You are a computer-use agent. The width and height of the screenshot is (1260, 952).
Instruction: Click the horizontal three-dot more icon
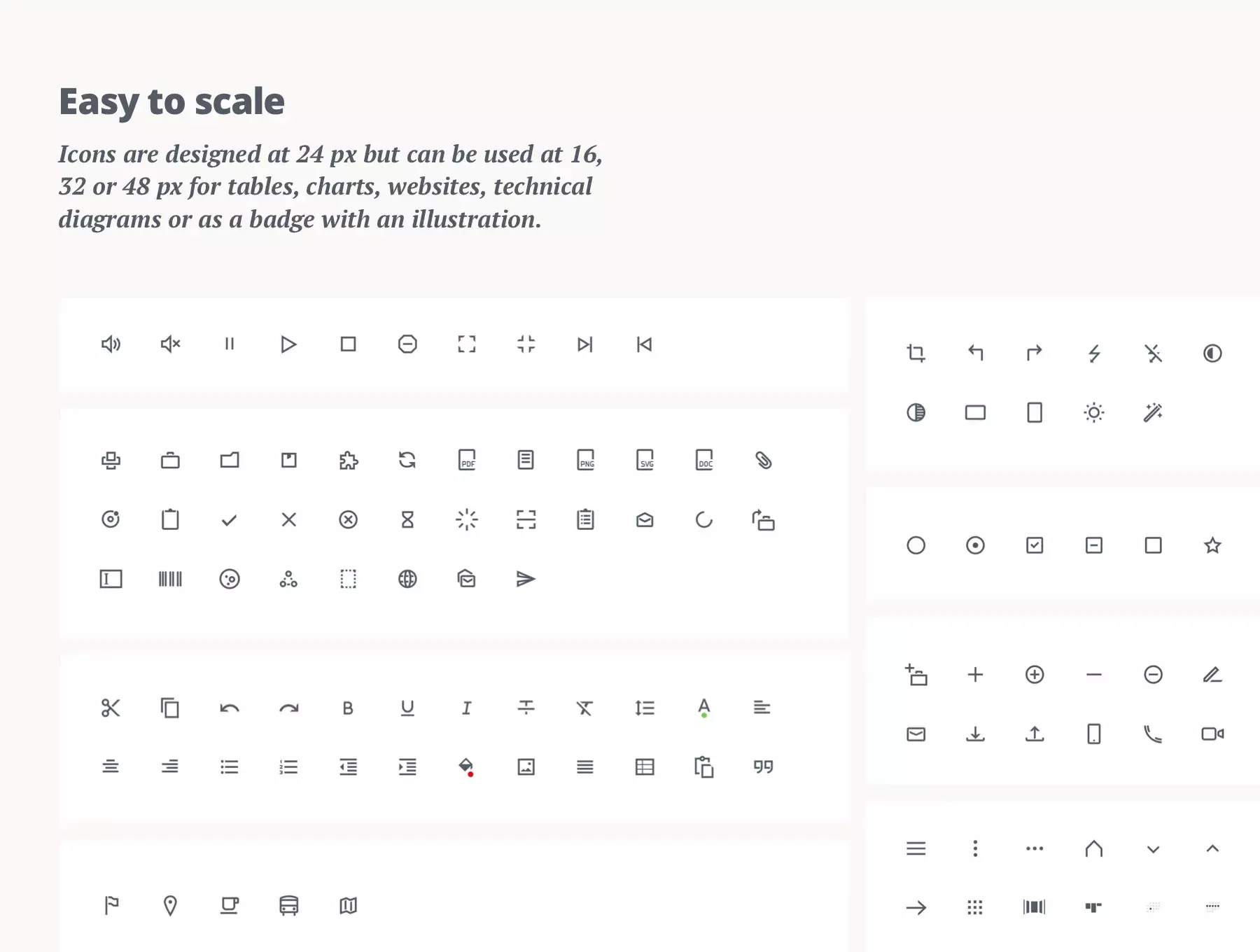pos(1035,848)
